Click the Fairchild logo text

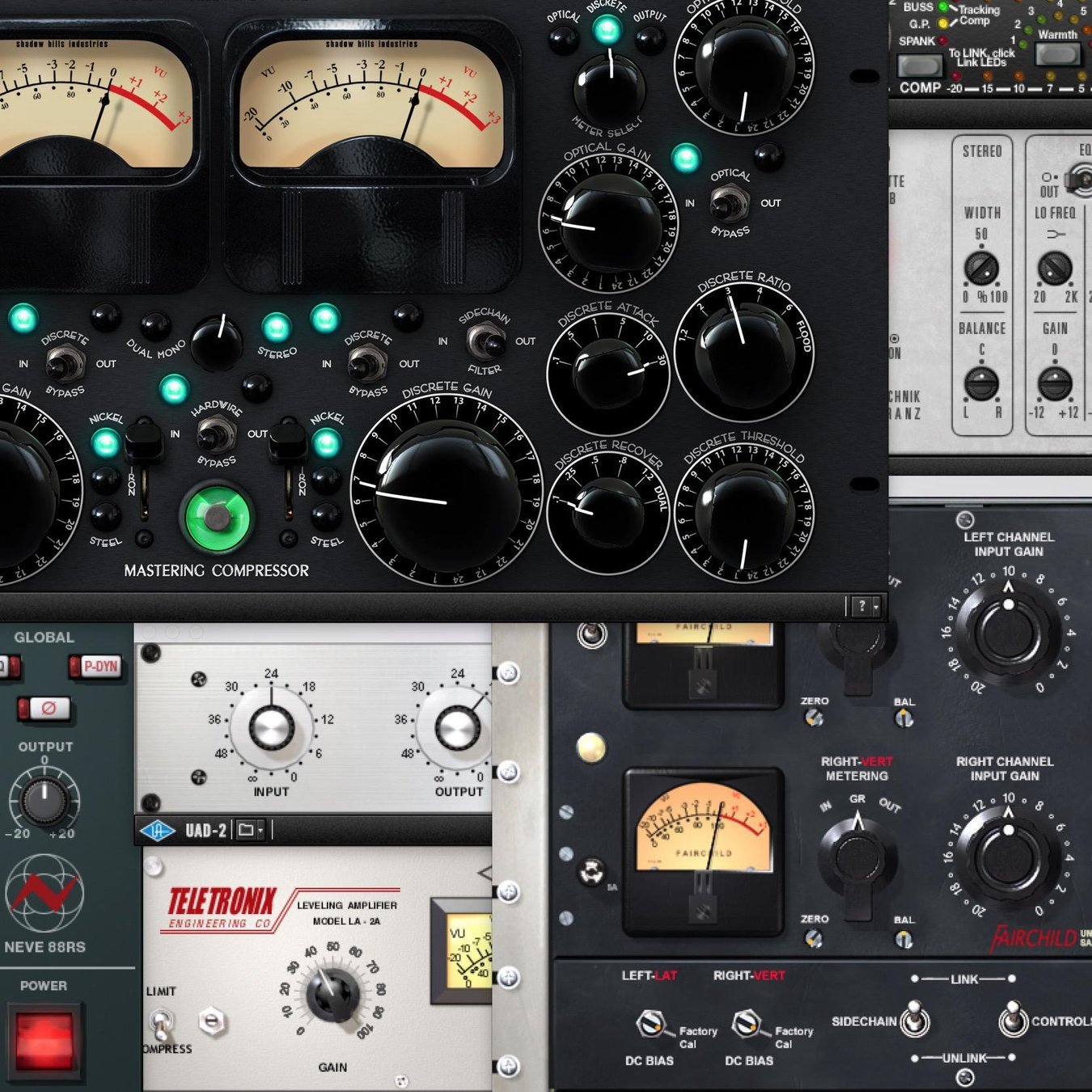(1034, 938)
